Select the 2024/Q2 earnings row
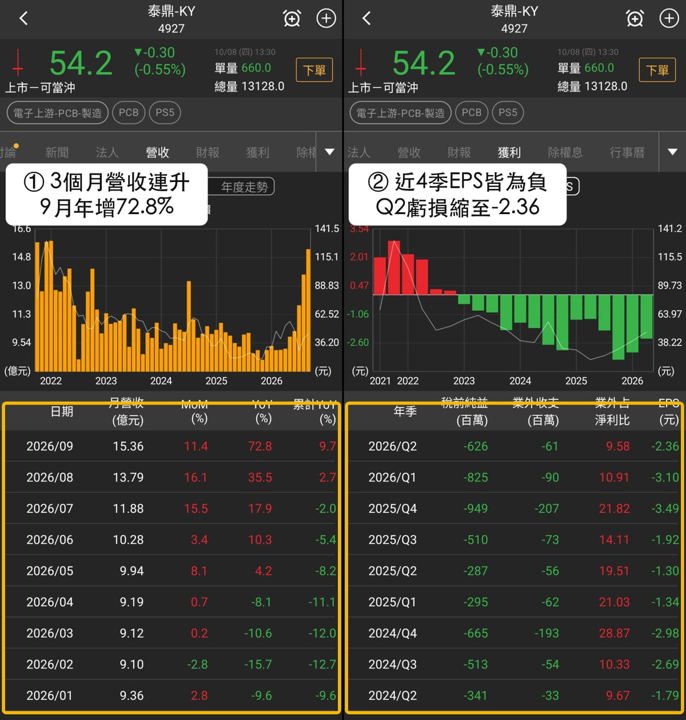Viewport: 686px width, 720px height. point(514,696)
